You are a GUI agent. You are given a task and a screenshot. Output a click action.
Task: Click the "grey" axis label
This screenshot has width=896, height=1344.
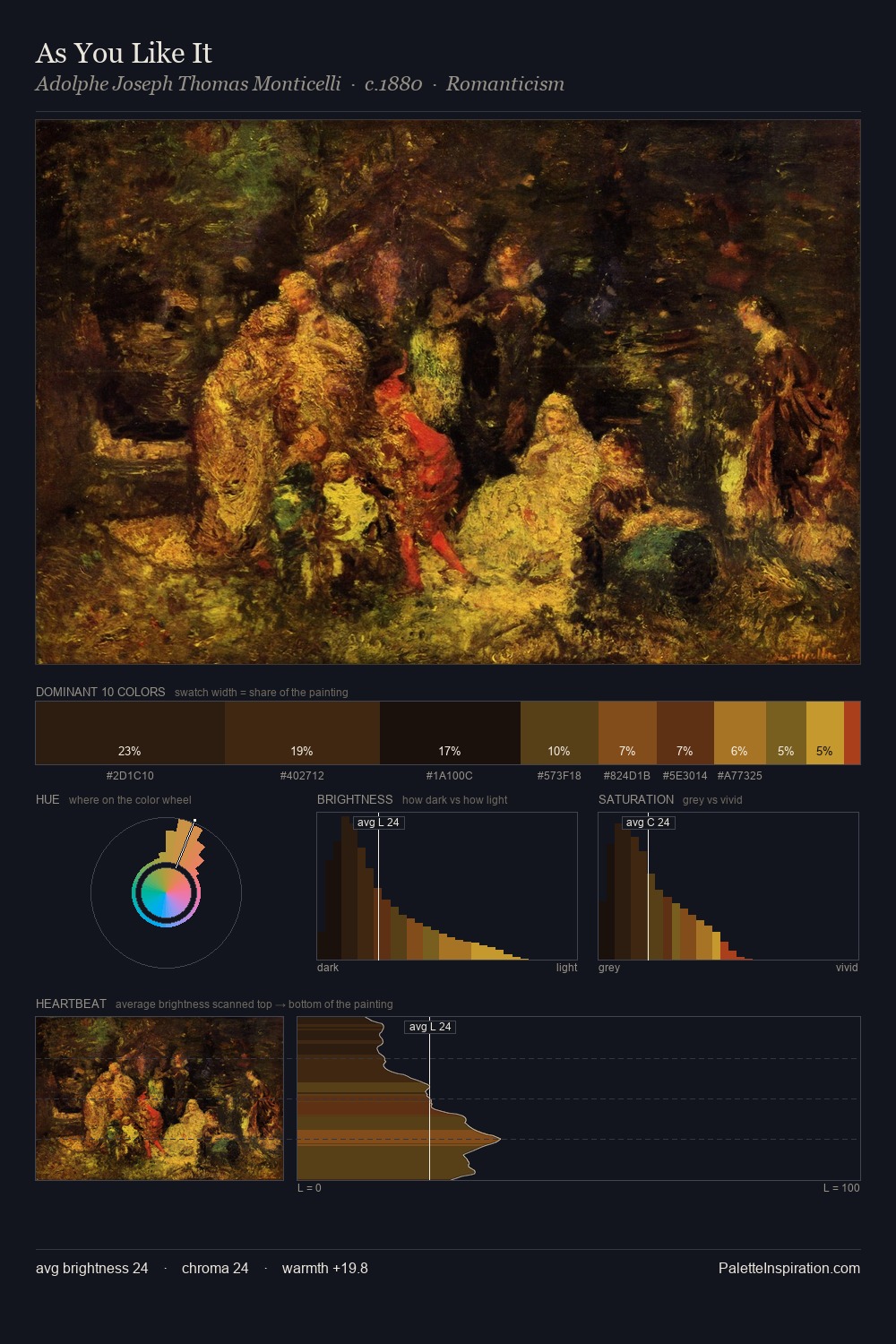click(609, 968)
